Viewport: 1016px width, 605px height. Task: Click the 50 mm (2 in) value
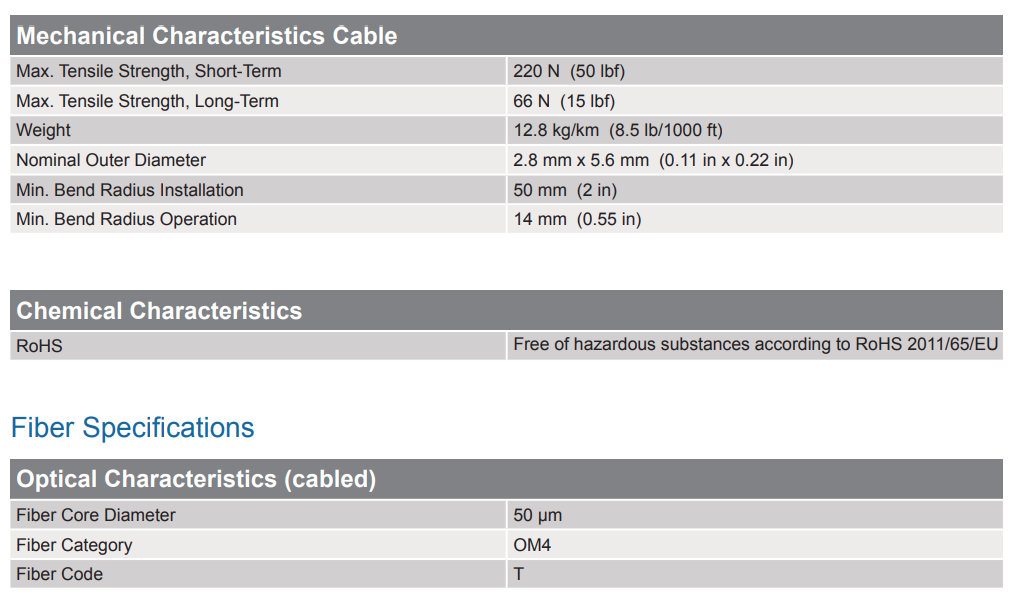[x=565, y=190]
